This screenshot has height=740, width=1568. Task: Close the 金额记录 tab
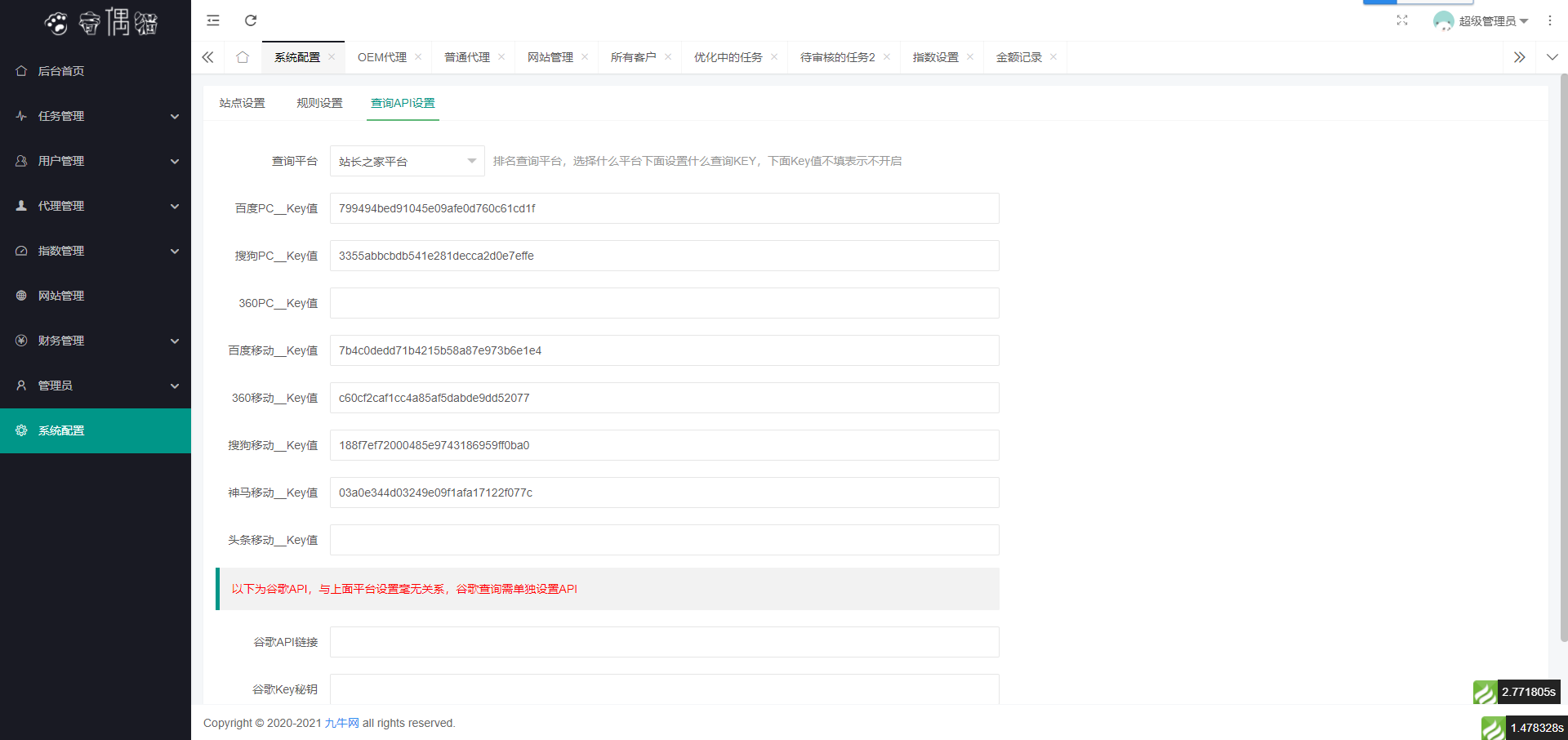[x=1053, y=57]
